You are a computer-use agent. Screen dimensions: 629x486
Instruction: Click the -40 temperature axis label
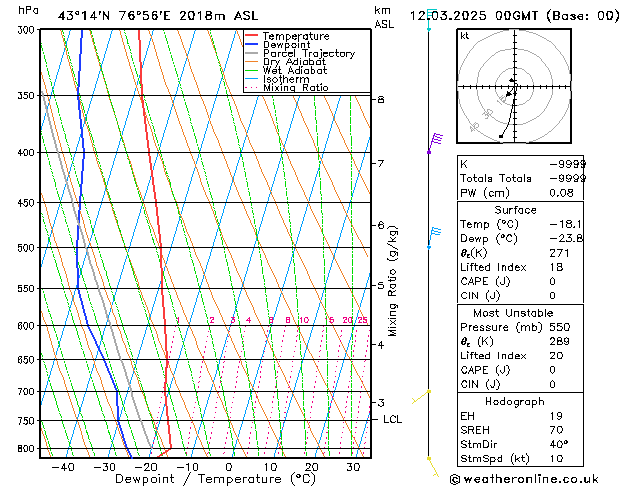tap(63, 467)
